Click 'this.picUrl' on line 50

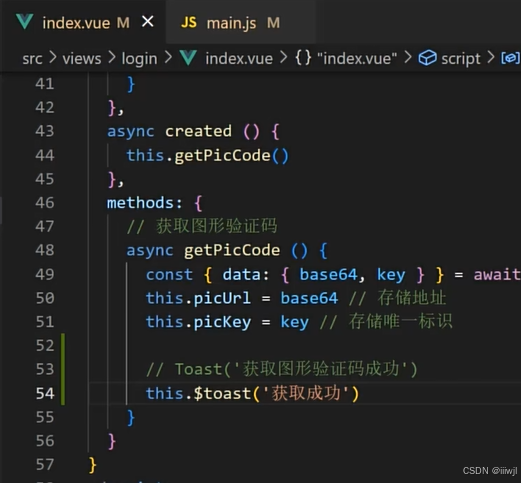pos(198,298)
